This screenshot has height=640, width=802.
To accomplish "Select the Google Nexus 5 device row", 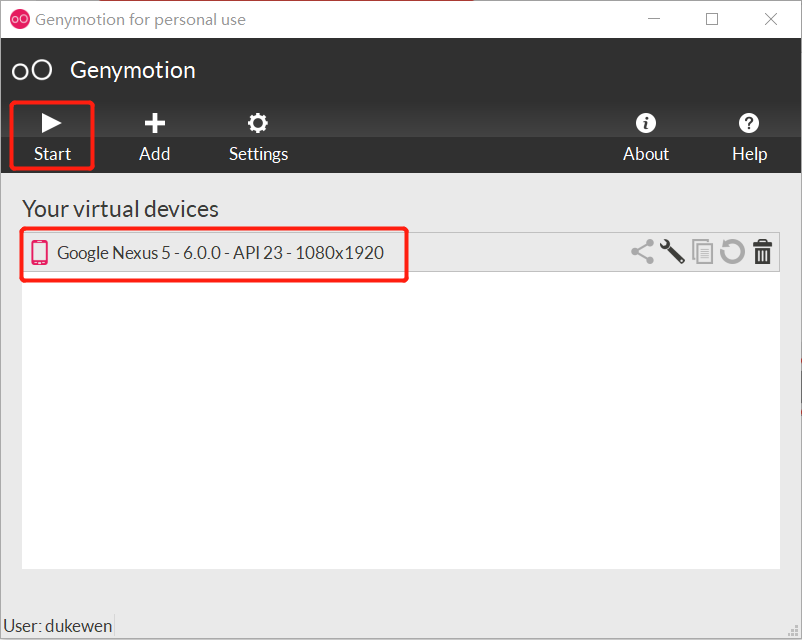I will tap(400, 252).
